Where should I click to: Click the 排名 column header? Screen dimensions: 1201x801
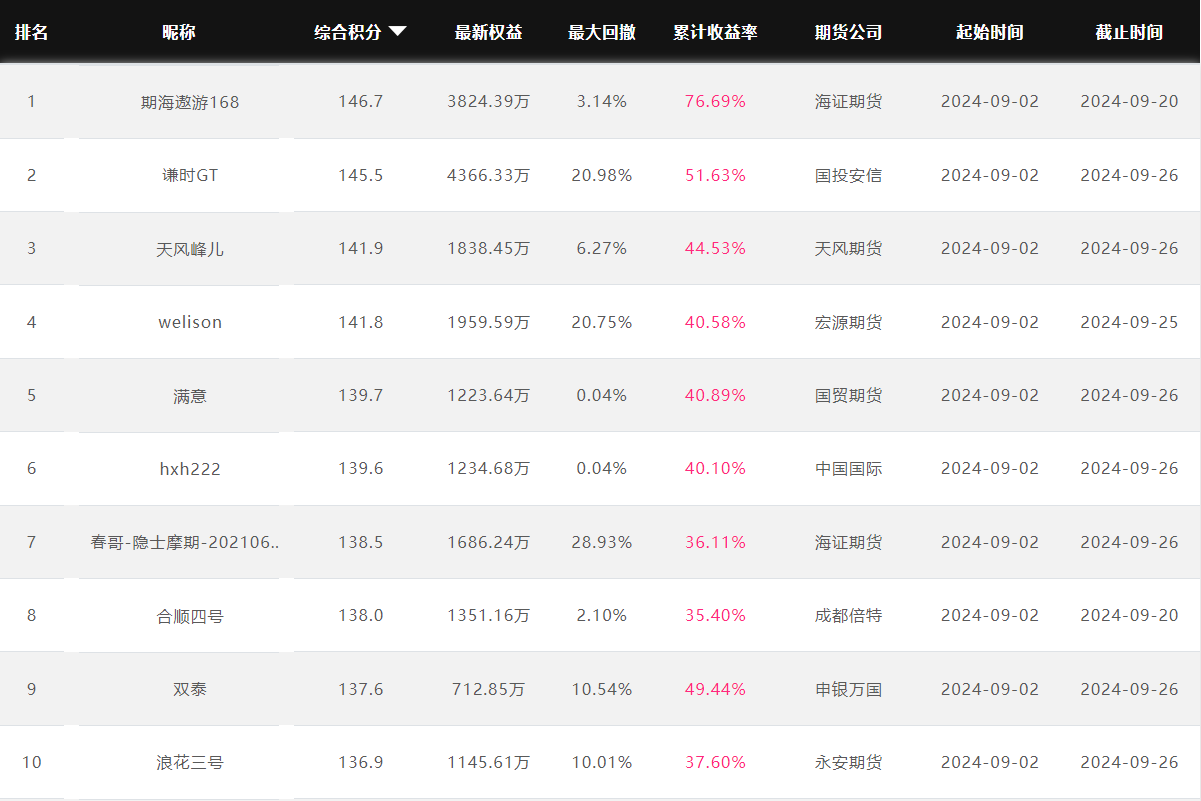point(31,32)
